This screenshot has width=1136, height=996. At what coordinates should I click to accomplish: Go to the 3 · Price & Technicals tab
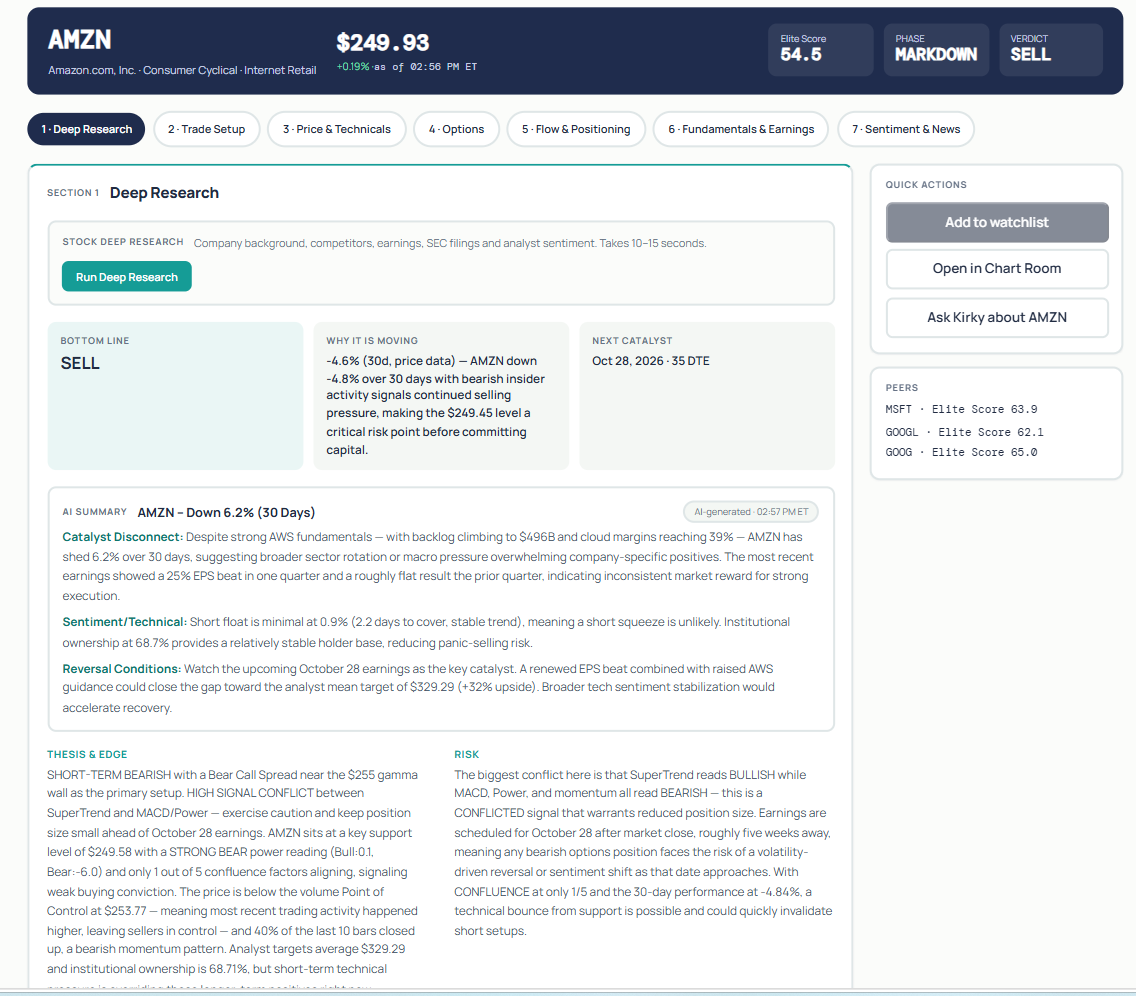[x=336, y=129]
